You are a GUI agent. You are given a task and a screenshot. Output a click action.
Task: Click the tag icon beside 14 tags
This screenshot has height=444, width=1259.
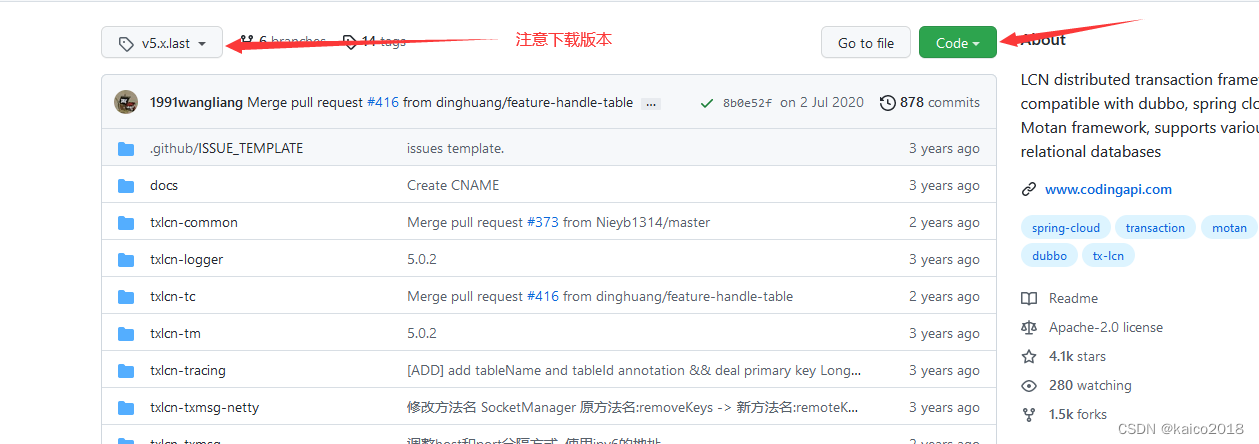pyautogui.click(x=349, y=42)
